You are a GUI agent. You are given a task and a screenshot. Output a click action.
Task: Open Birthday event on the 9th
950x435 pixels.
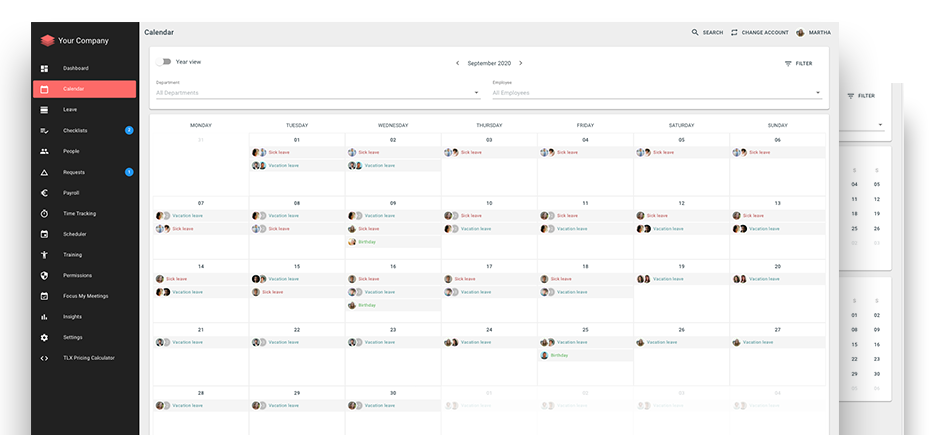(393, 242)
